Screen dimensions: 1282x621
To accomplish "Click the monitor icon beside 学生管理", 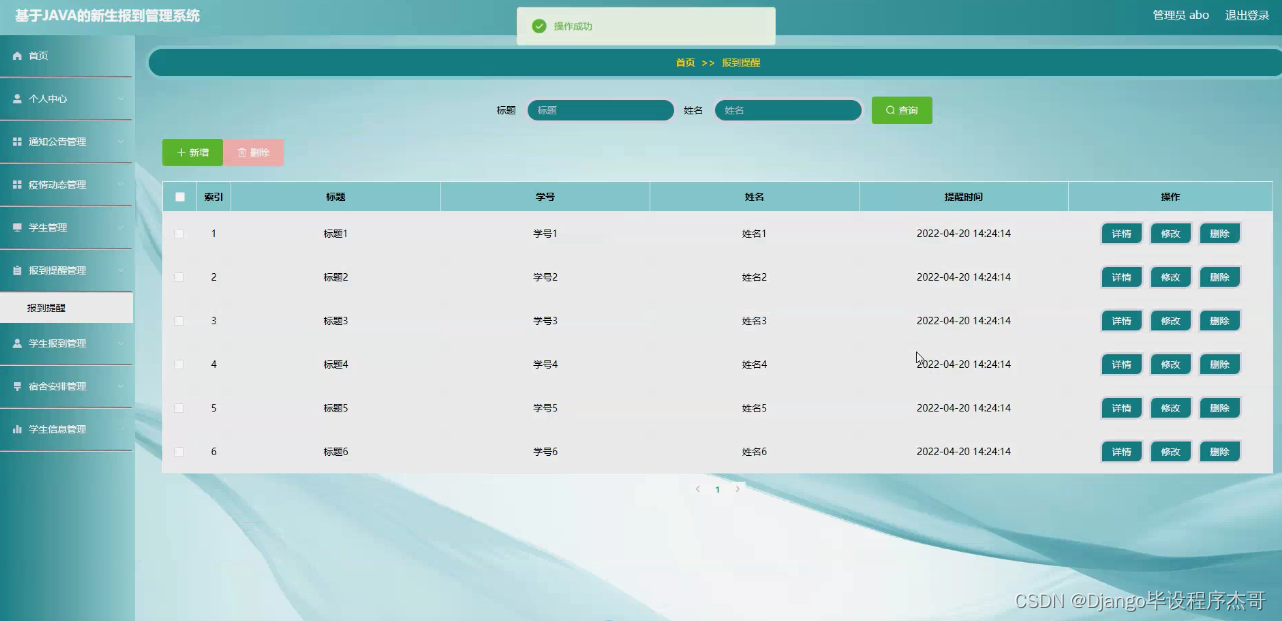I will (x=17, y=228).
